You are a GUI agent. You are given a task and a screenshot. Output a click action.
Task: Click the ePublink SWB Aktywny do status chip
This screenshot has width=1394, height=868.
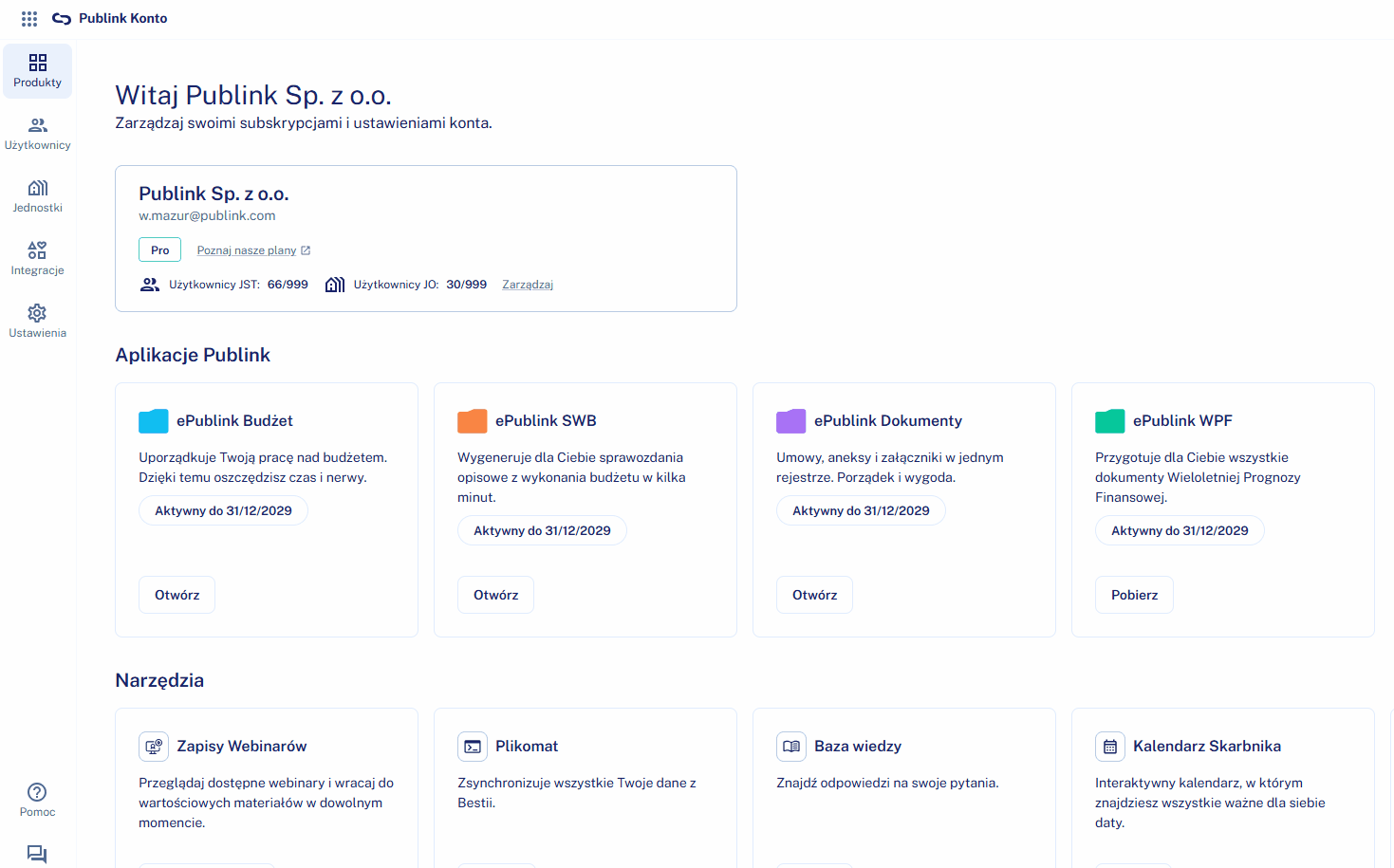pyautogui.click(x=543, y=530)
